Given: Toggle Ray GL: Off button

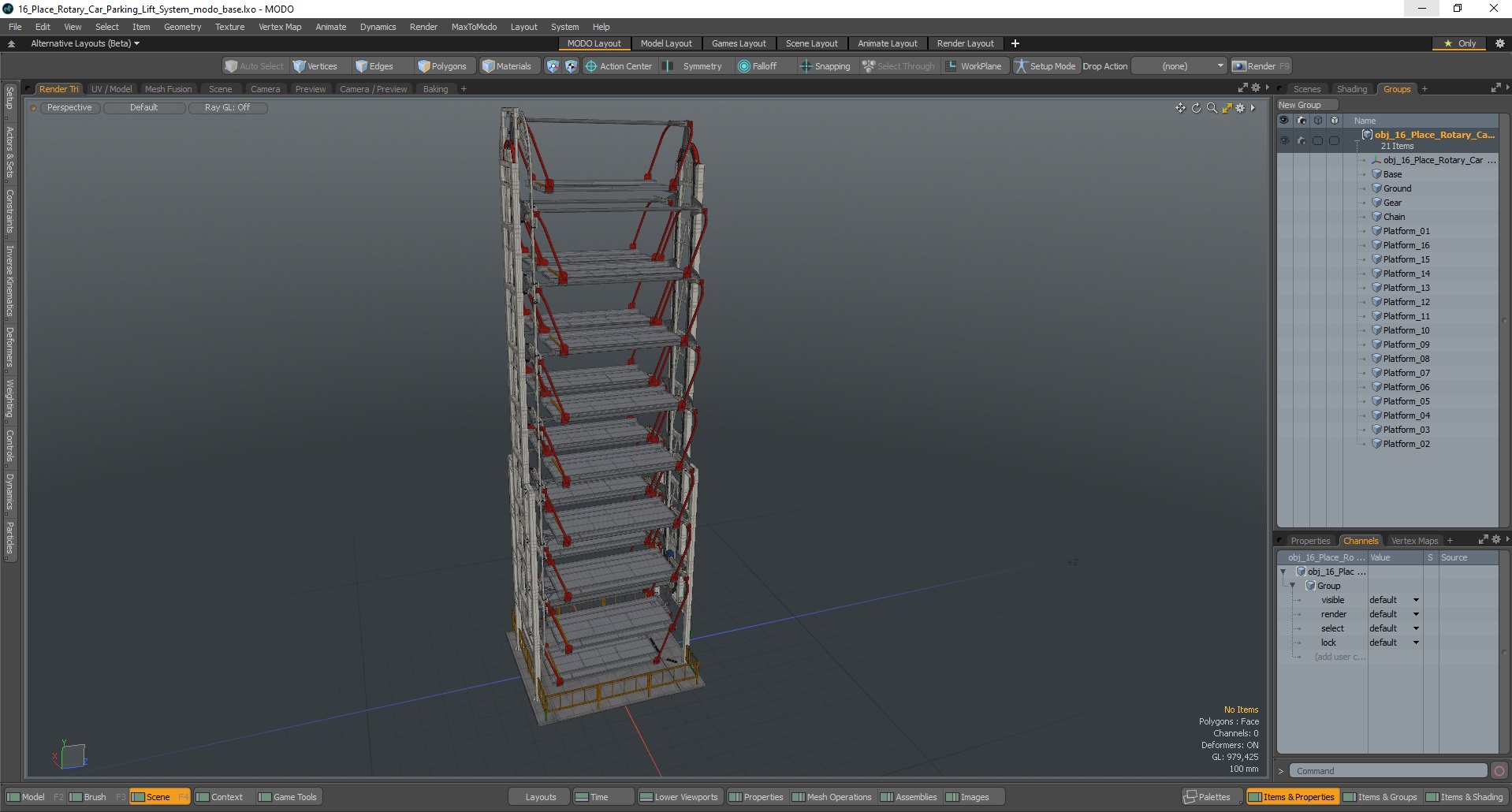Looking at the screenshot, I should [227, 108].
